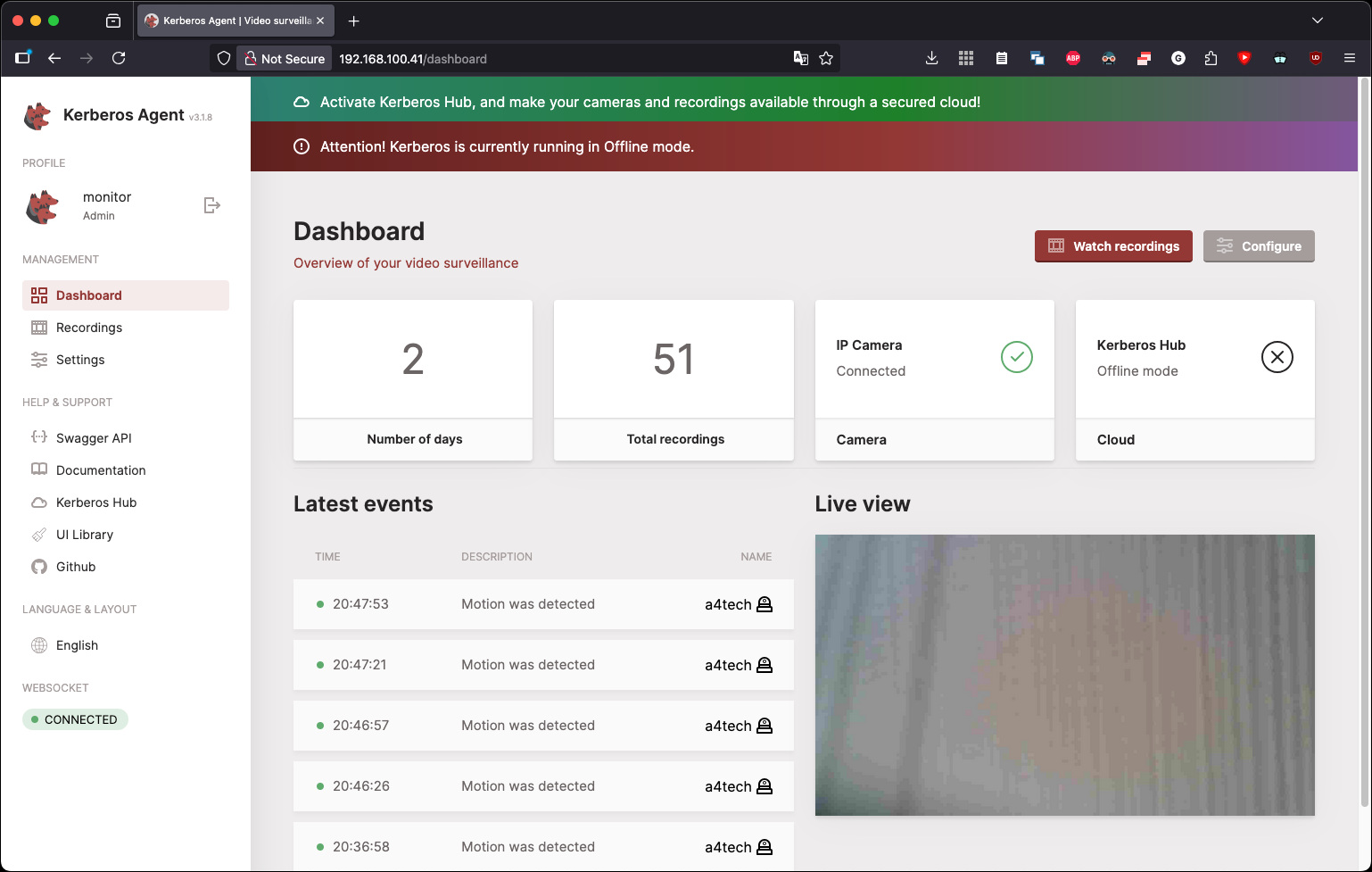Select the 20:46:26 motion event row
Image resolution: width=1372 pixels, height=872 pixels.
tap(543, 786)
